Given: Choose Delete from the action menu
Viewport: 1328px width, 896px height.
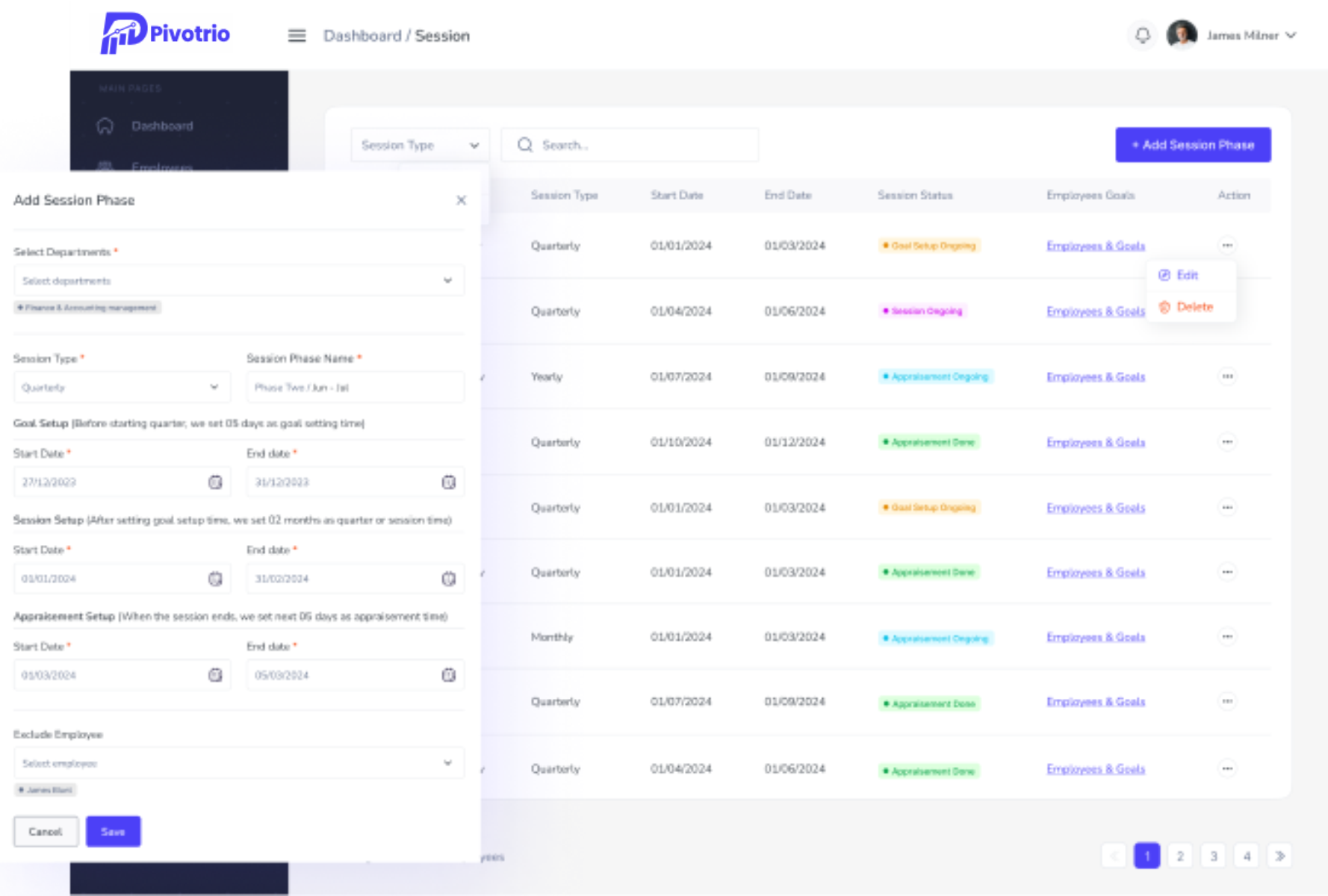Looking at the screenshot, I should [1194, 307].
